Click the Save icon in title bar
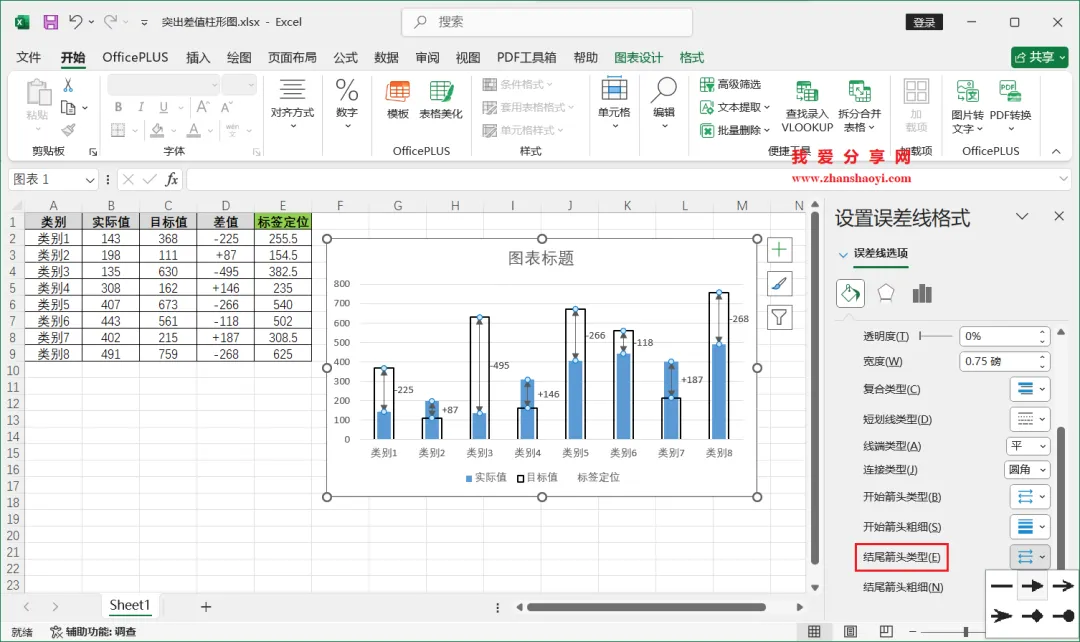1080x642 pixels. pyautogui.click(x=50, y=22)
